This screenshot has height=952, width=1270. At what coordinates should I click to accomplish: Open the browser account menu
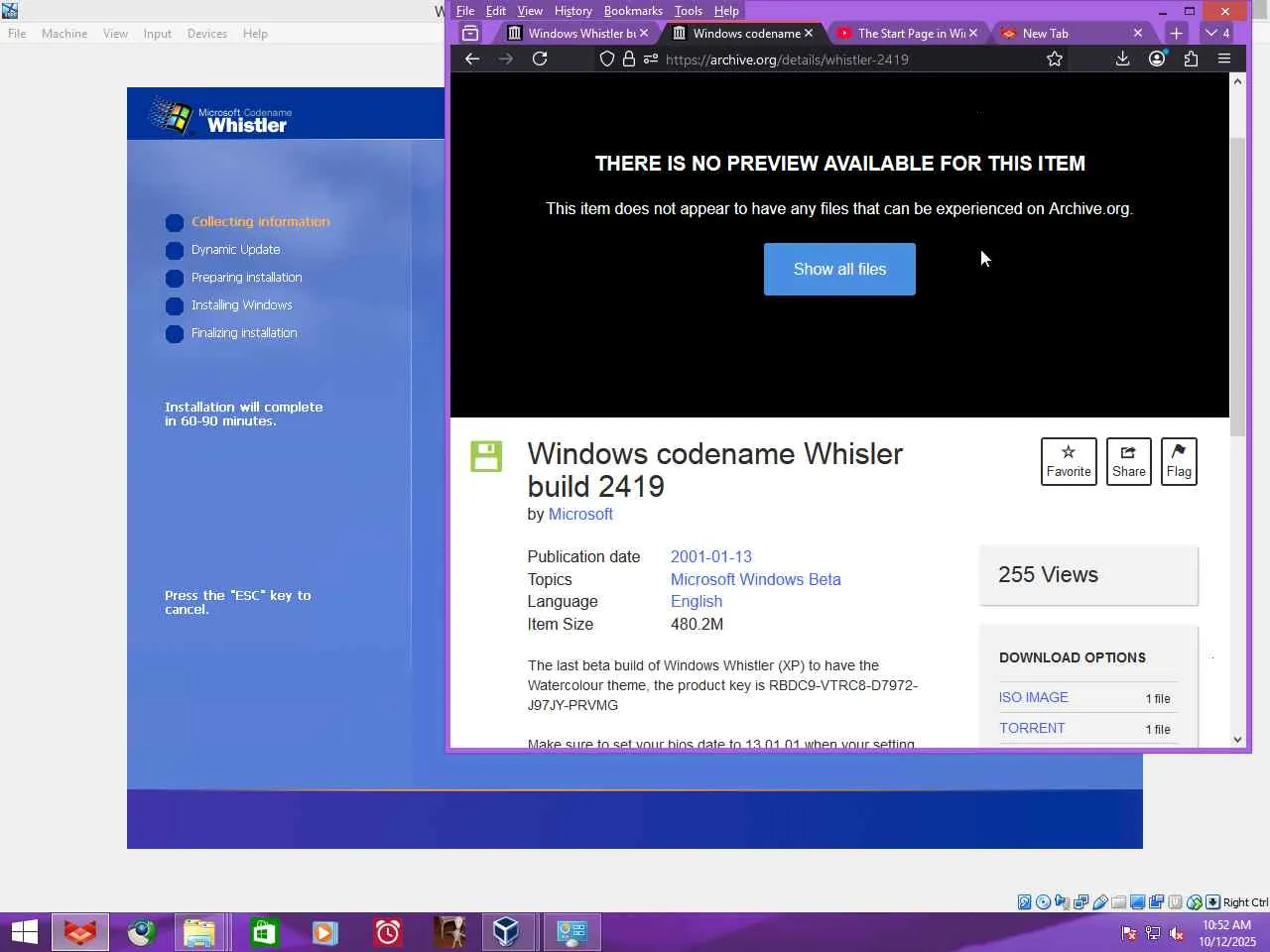[x=1157, y=59]
